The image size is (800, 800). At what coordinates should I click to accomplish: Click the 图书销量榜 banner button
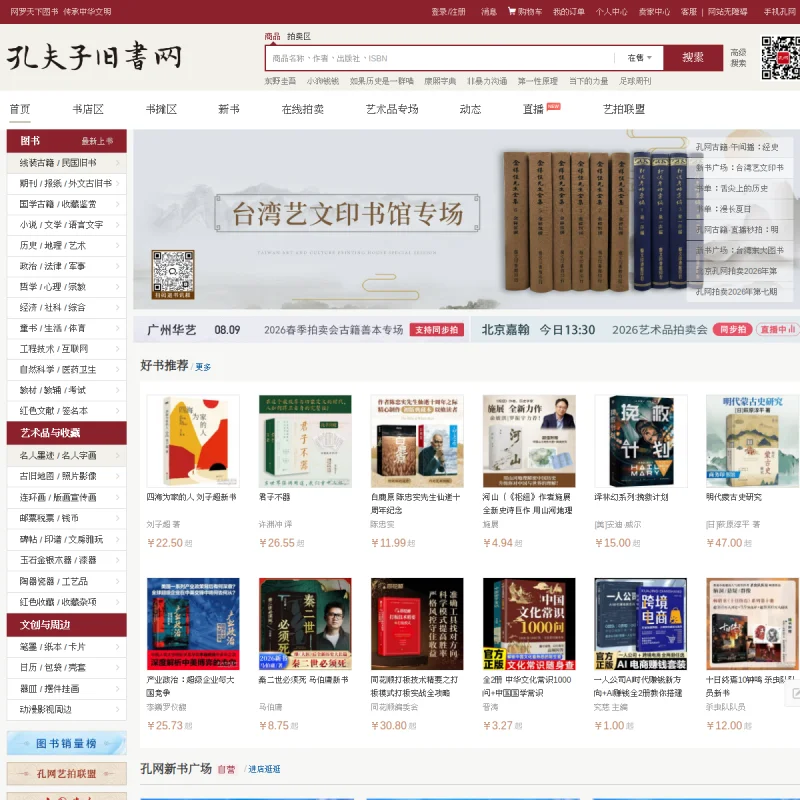click(66, 743)
